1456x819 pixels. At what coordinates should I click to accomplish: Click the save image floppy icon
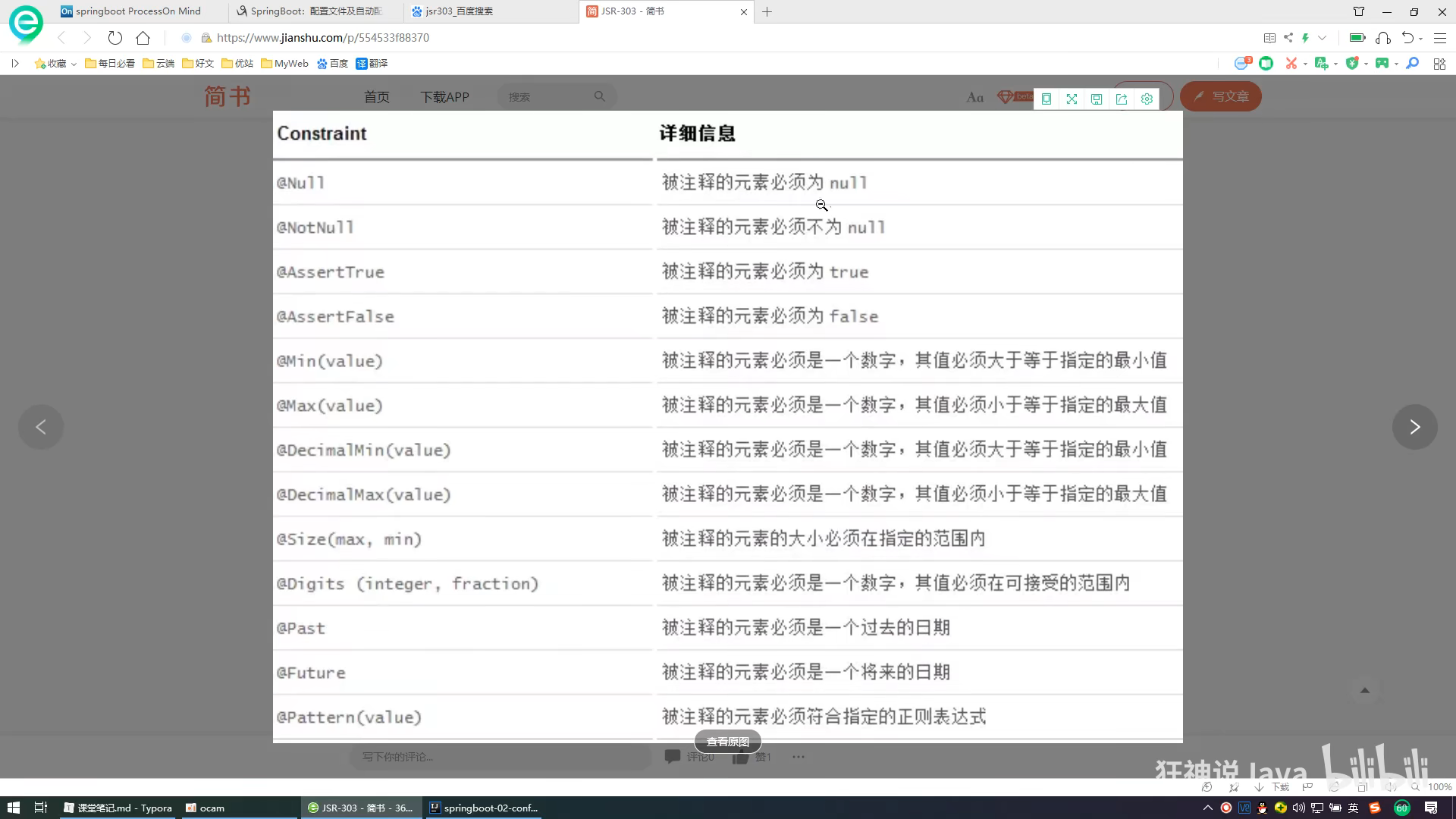(x=1097, y=99)
